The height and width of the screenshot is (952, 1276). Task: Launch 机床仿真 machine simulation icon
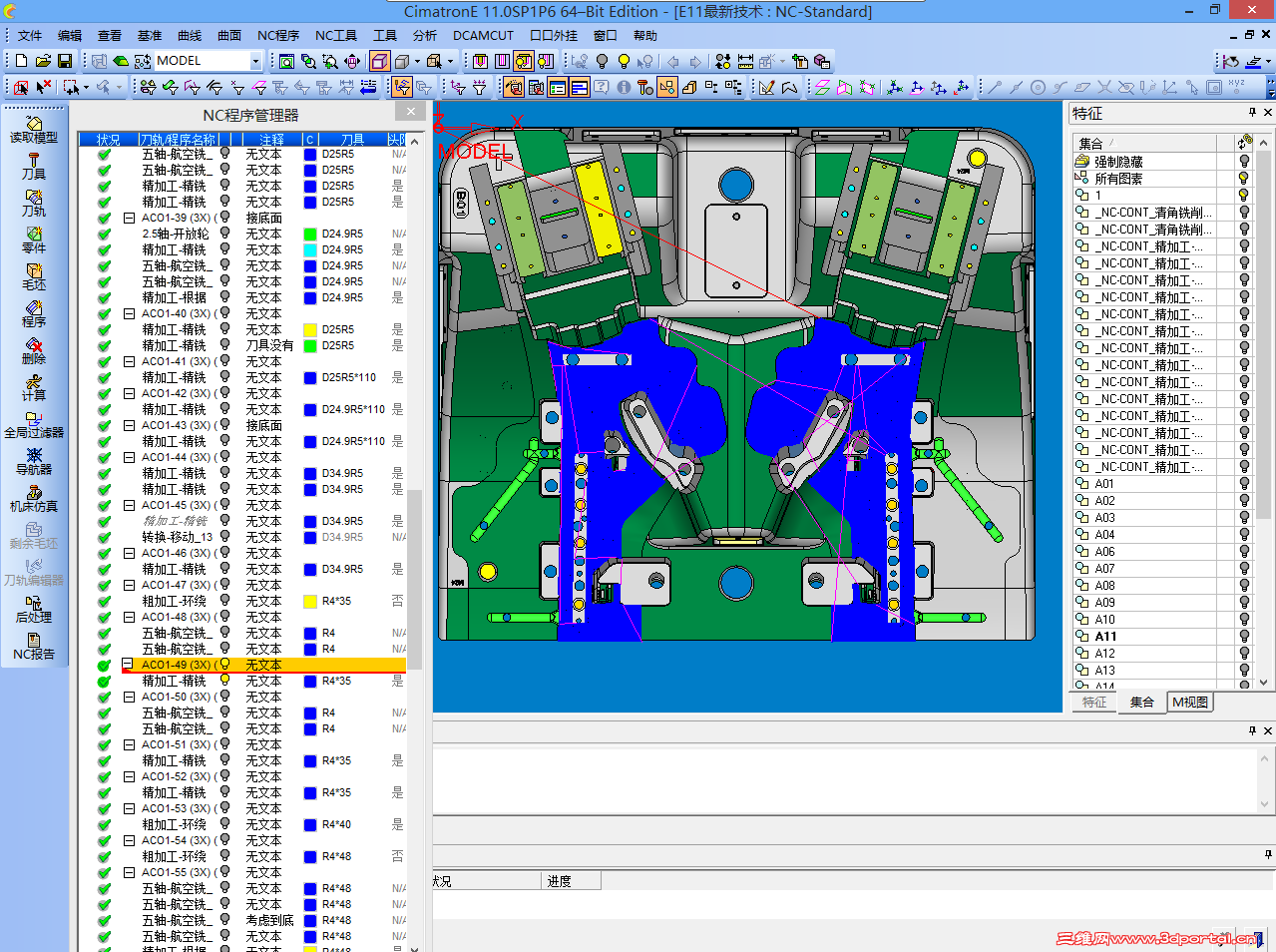34,499
